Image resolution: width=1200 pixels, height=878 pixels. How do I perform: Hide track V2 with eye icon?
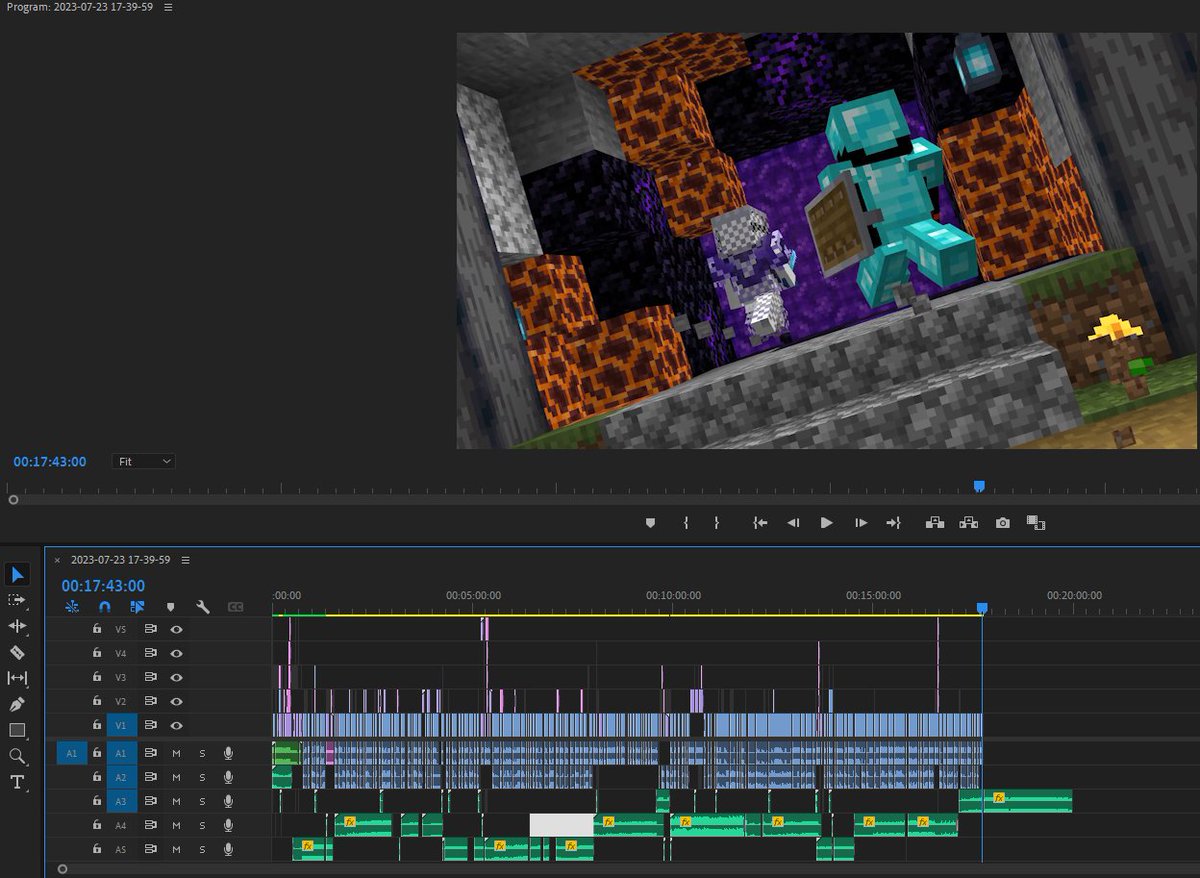click(176, 701)
